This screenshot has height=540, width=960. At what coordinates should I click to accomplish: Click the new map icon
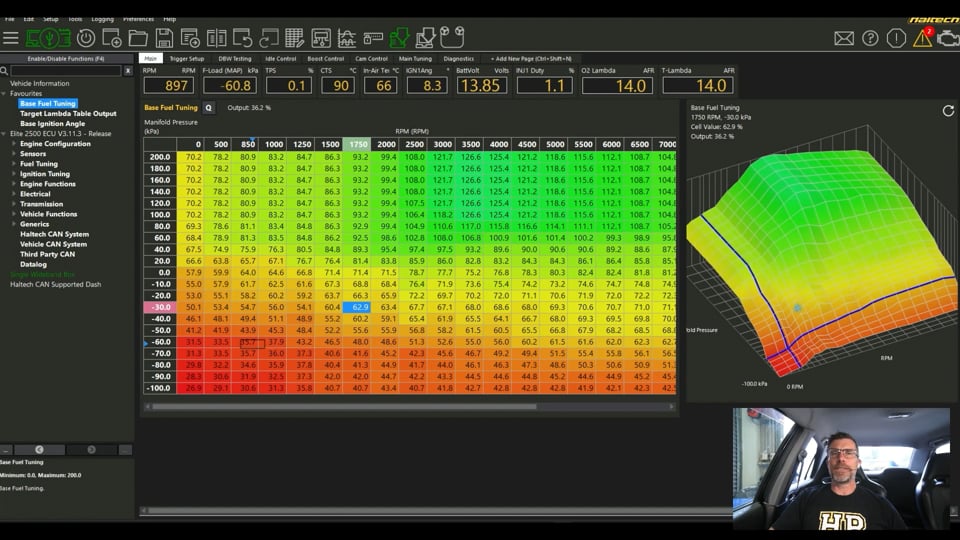click(112, 38)
